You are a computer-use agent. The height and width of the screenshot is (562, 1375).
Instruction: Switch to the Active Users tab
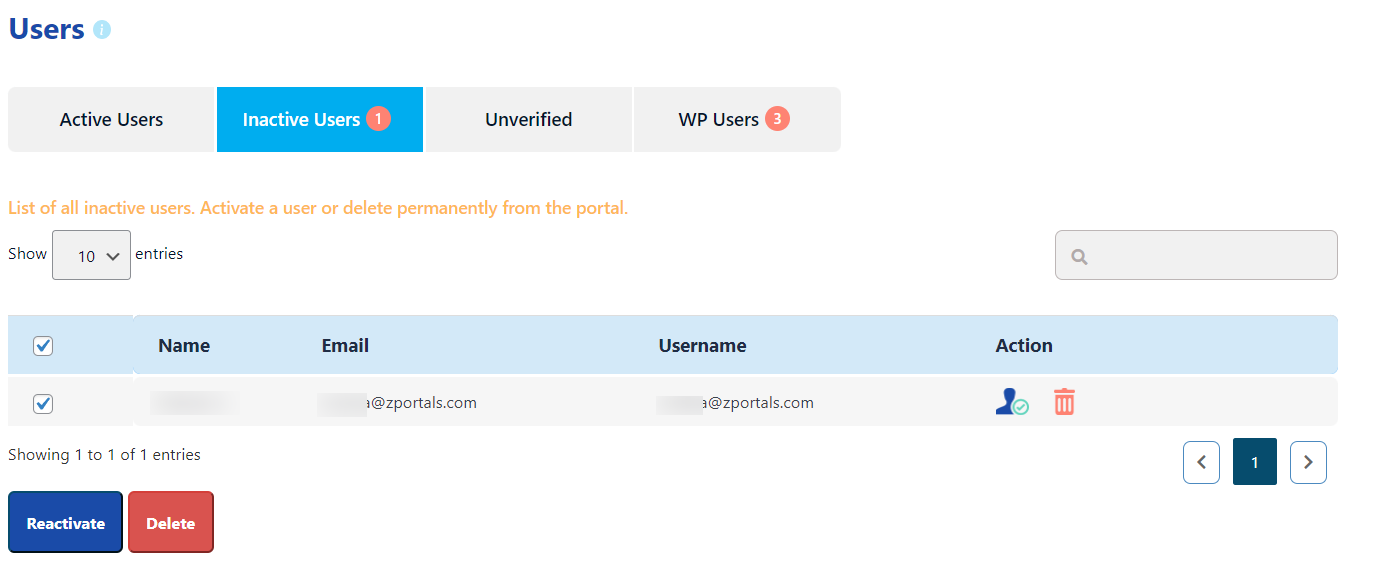click(x=111, y=119)
